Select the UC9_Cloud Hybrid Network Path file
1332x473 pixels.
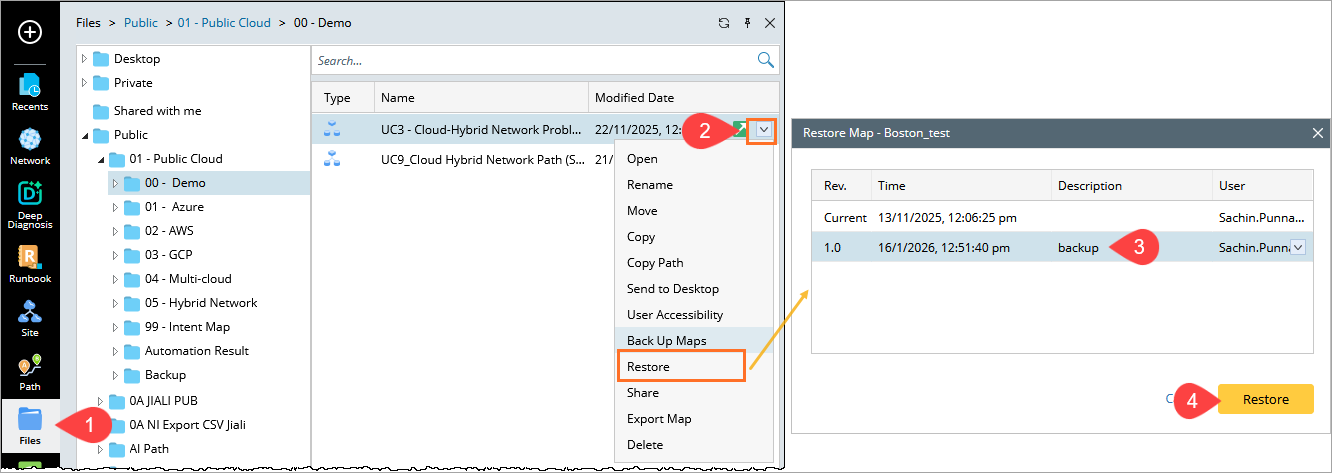click(483, 159)
